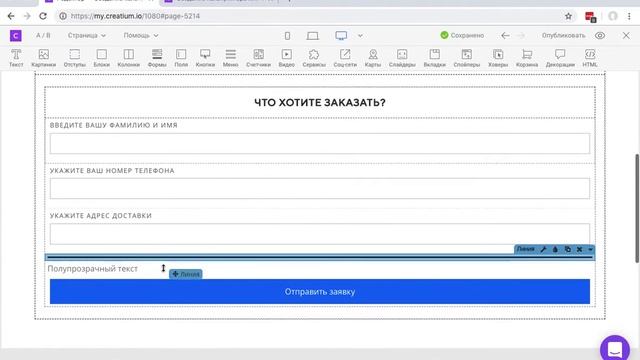The image size is (640, 360).
Task: Select the Ховеры tool
Action: point(498,58)
